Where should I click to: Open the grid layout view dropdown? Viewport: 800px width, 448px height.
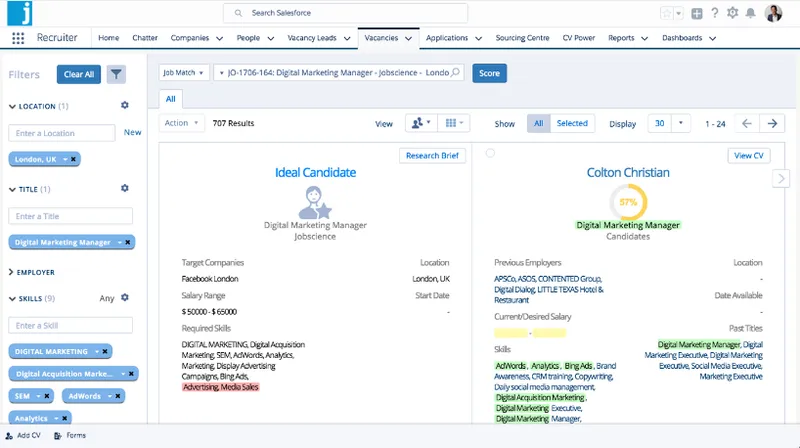coord(454,123)
